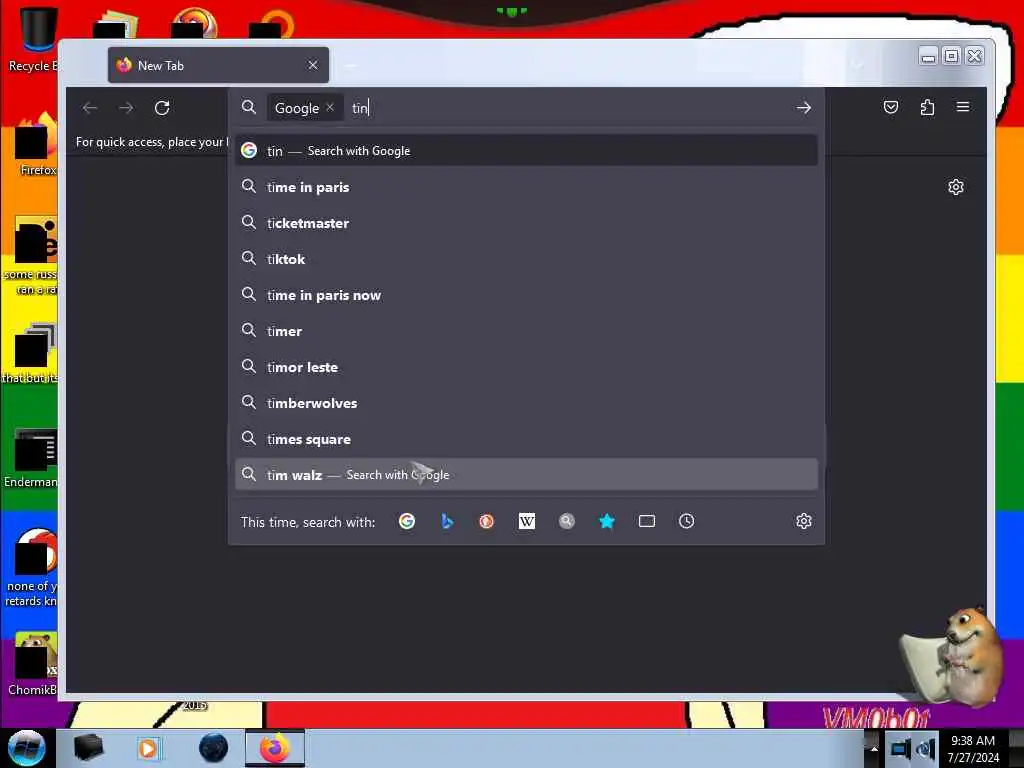Image resolution: width=1024 pixels, height=768 pixels.
Task: Click the taskbar clock showing 9:38 AM
Action: [973, 748]
